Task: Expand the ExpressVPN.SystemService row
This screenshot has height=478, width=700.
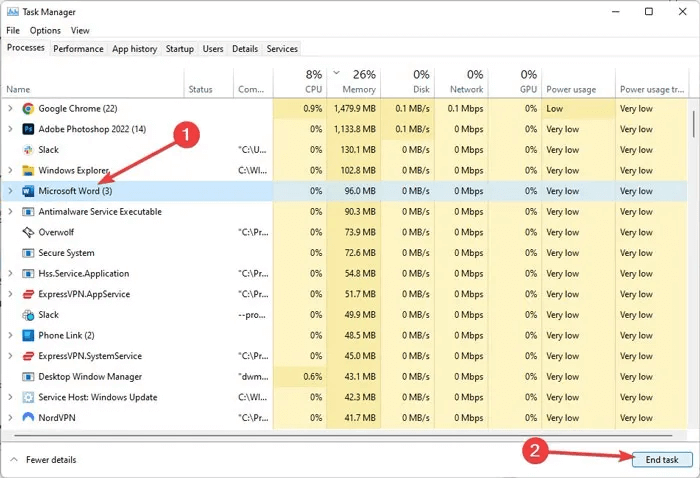Action: pos(10,356)
